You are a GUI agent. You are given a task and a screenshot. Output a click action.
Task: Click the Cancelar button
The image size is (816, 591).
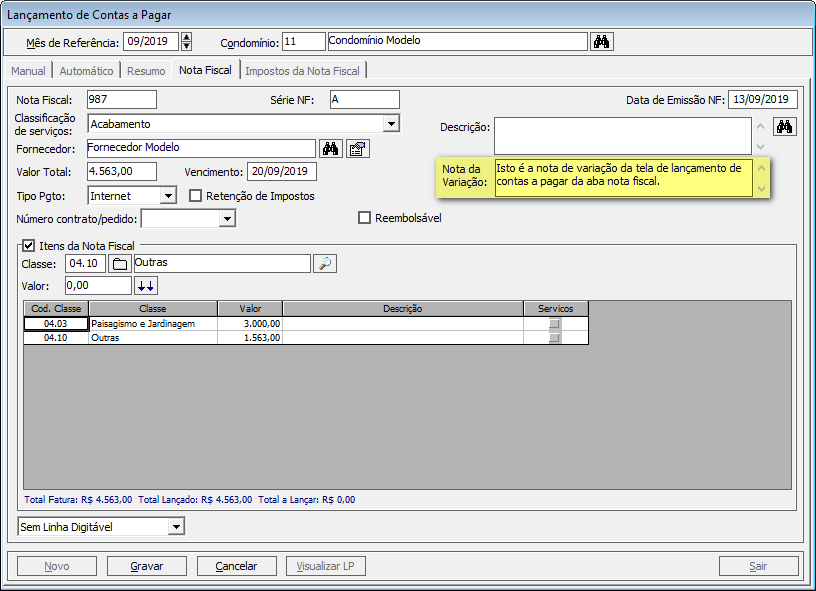click(236, 566)
